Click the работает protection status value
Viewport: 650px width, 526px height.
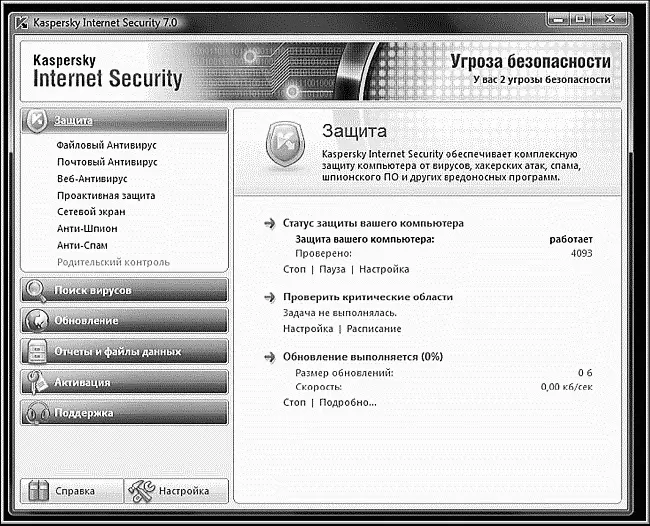571,240
